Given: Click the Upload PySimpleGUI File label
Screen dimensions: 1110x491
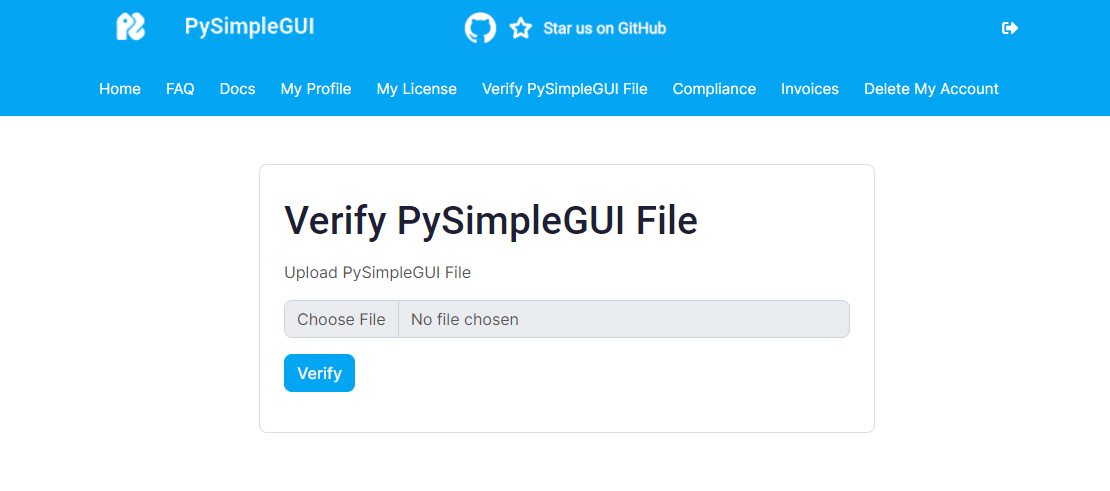Looking at the screenshot, I should (377, 272).
